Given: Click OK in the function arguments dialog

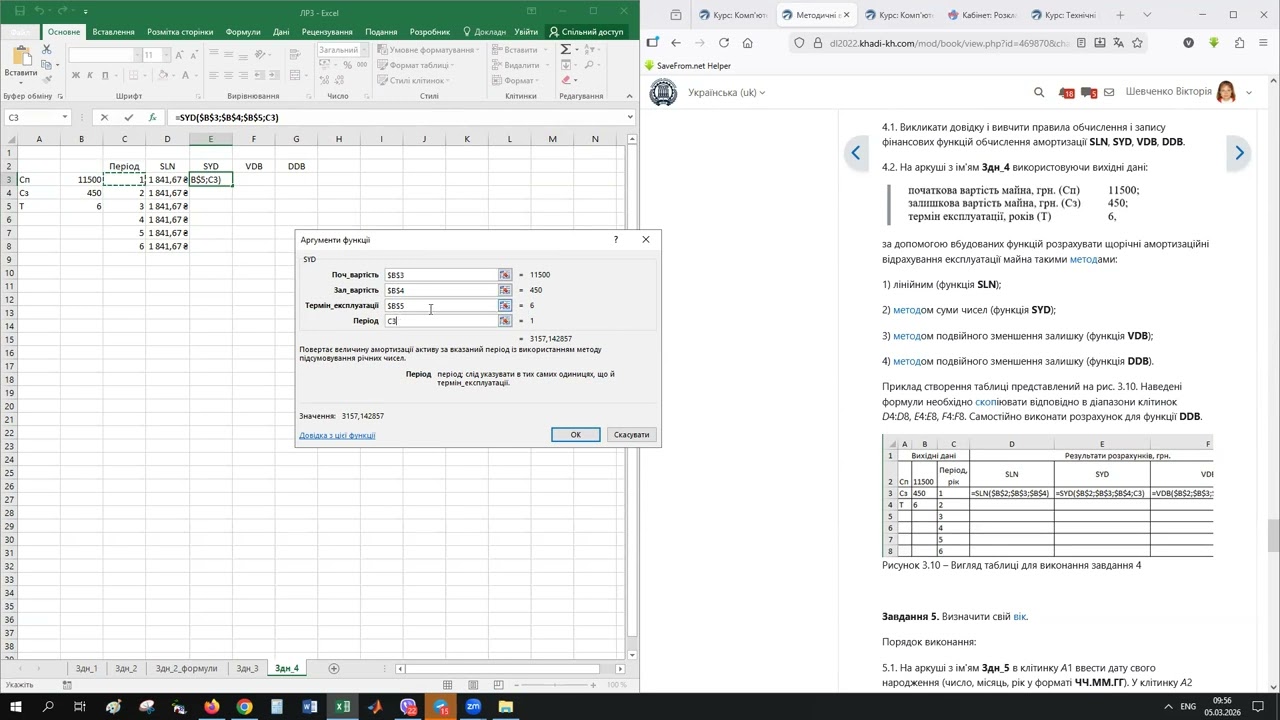Looking at the screenshot, I should pyautogui.click(x=576, y=435).
